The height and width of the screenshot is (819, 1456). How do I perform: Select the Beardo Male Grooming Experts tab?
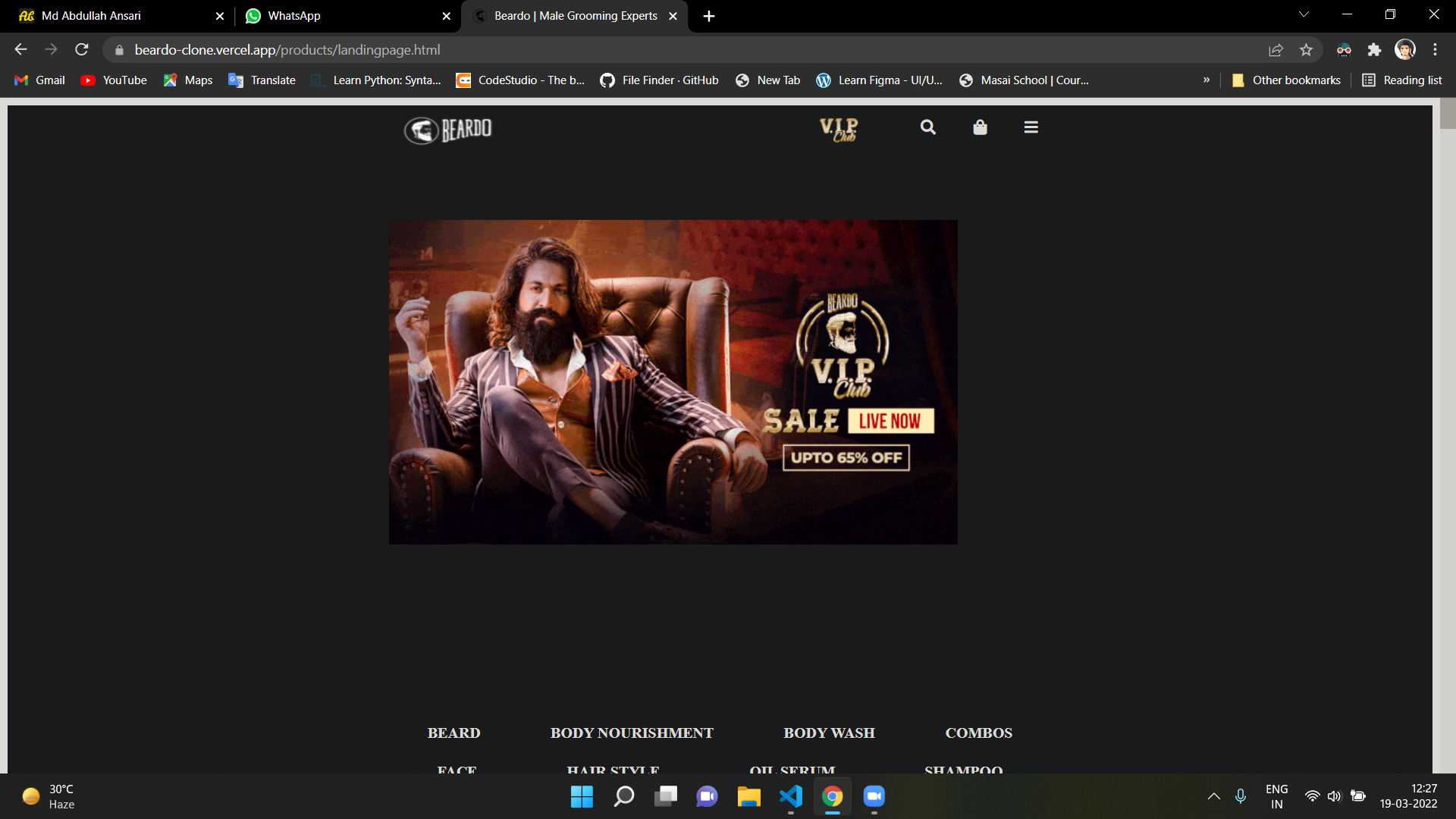point(576,16)
